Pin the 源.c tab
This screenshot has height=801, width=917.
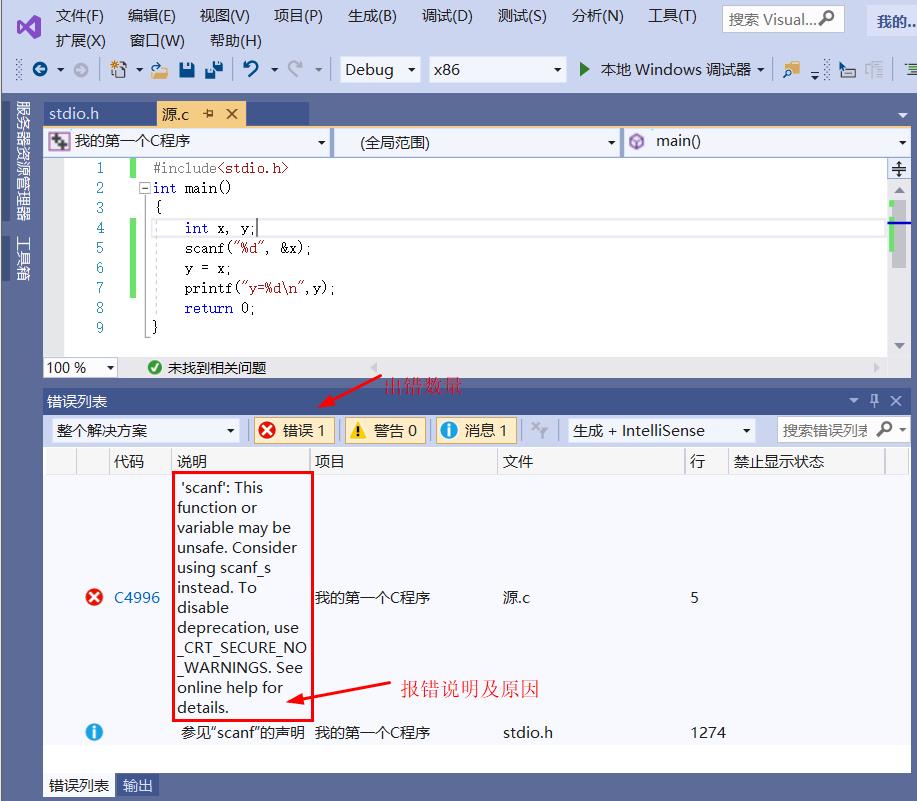point(208,113)
